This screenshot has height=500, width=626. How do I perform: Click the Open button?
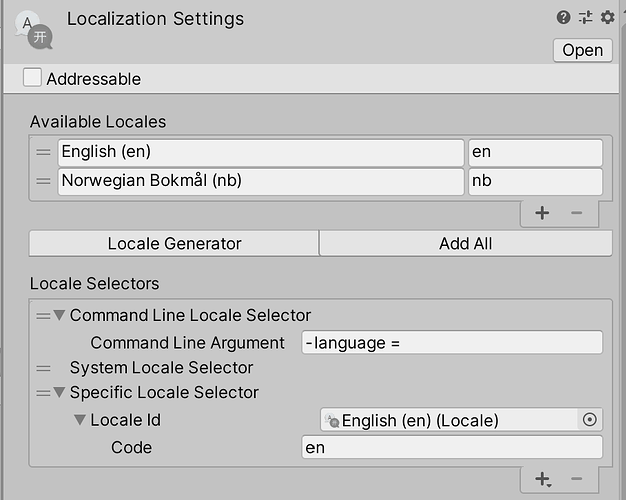click(x=582, y=50)
